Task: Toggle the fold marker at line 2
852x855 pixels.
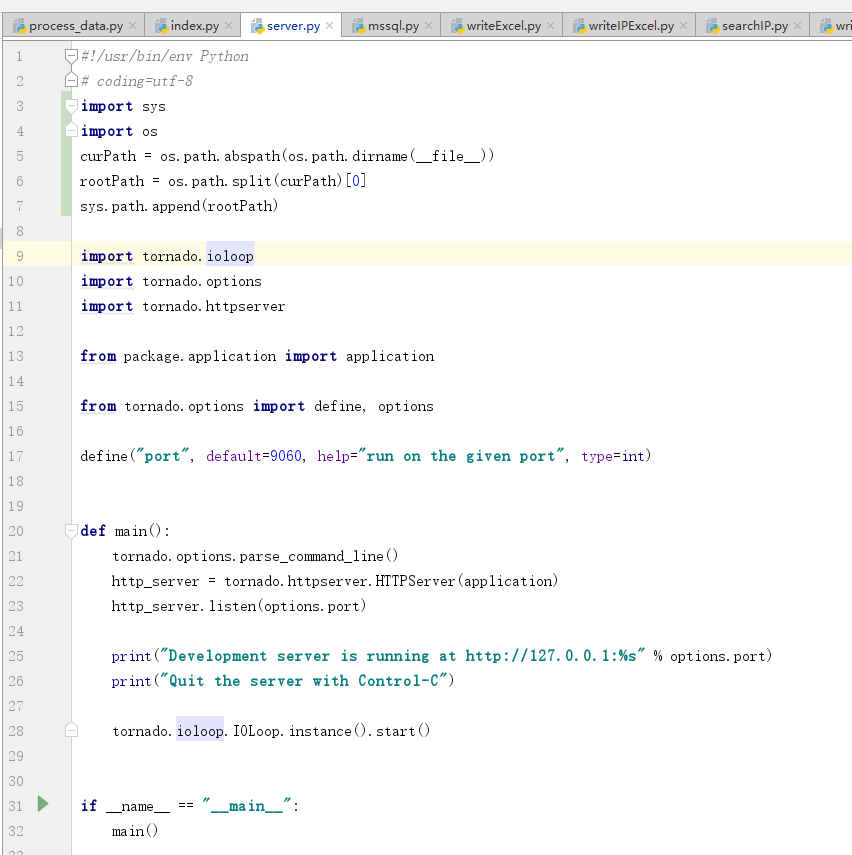Action: pyautogui.click(x=71, y=81)
